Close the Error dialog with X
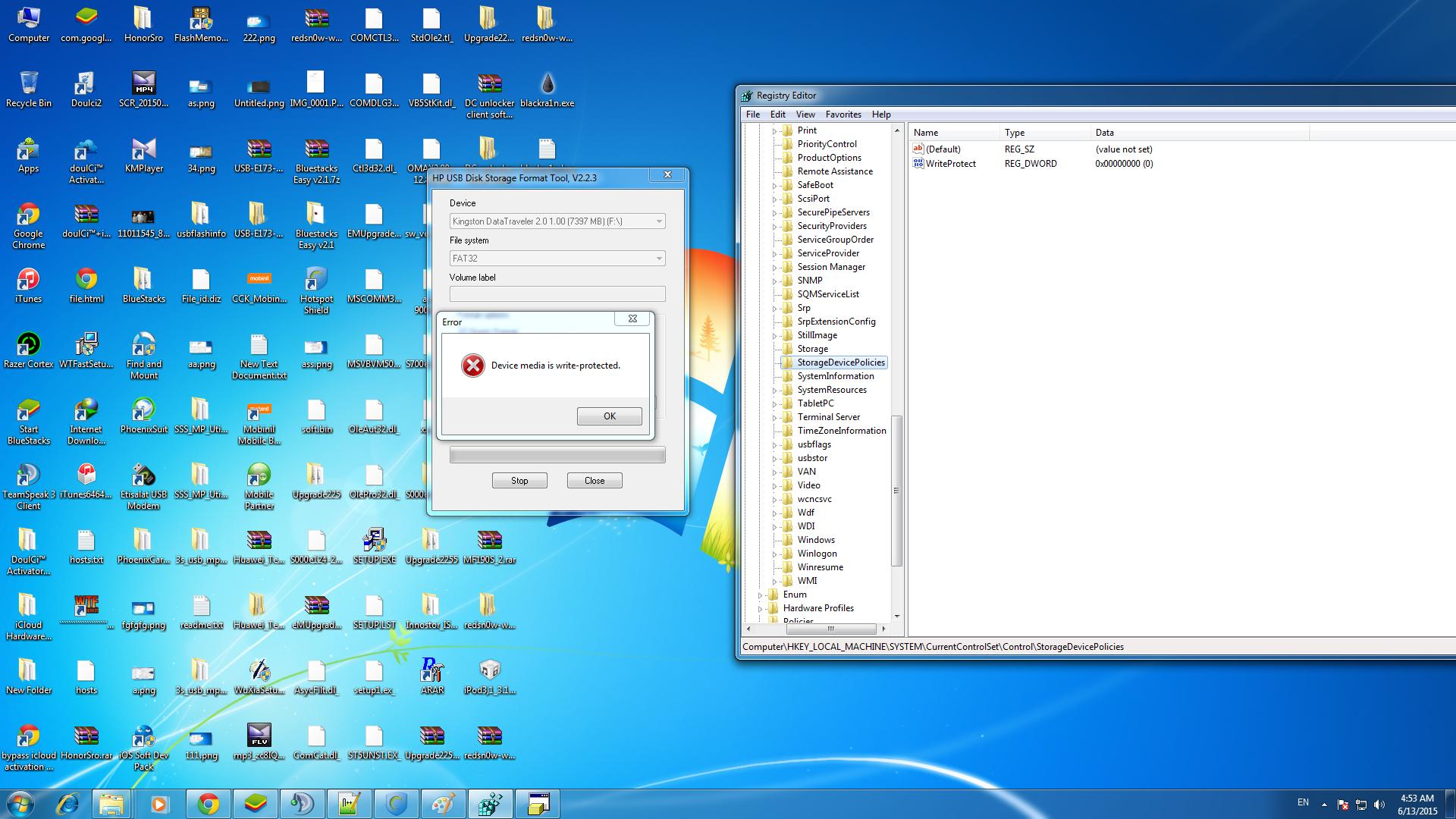The height and width of the screenshot is (819, 1456). pyautogui.click(x=632, y=318)
